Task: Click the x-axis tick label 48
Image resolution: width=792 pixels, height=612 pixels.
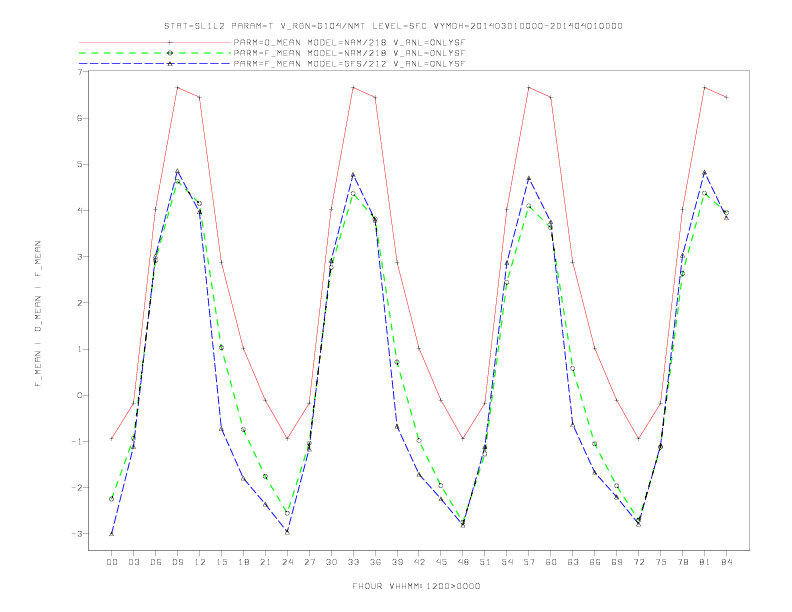Action: [x=463, y=562]
